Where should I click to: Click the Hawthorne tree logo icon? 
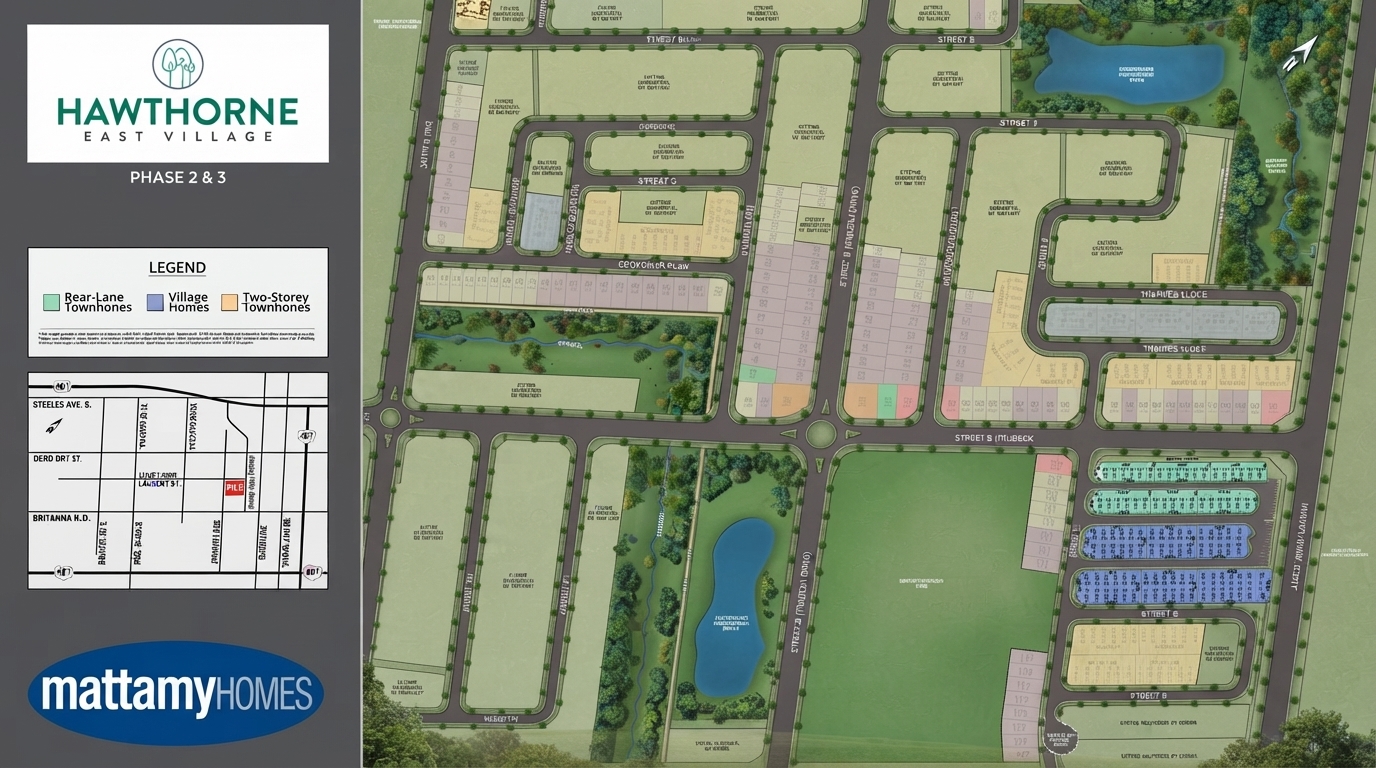click(x=178, y=64)
